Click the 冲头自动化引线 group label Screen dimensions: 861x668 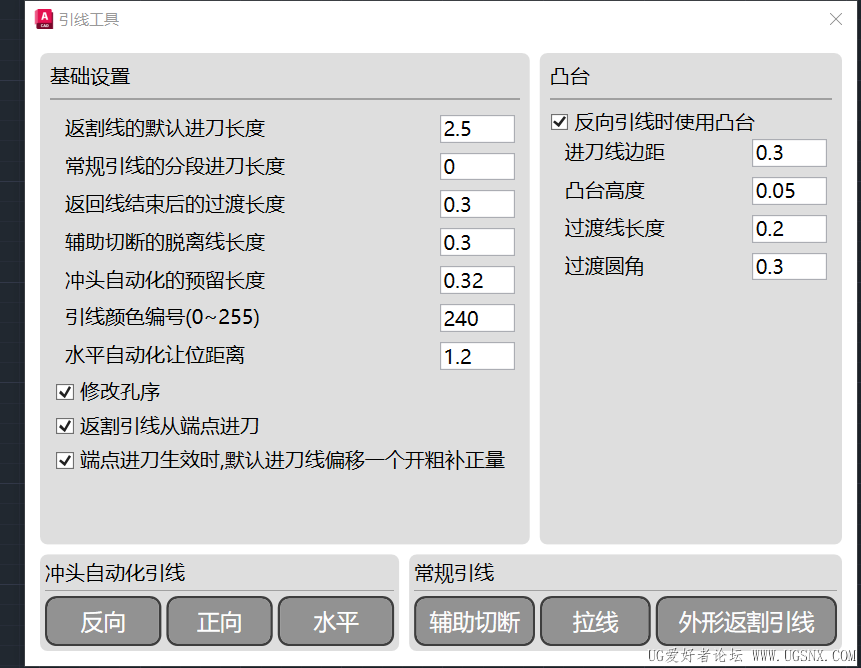click(115, 573)
